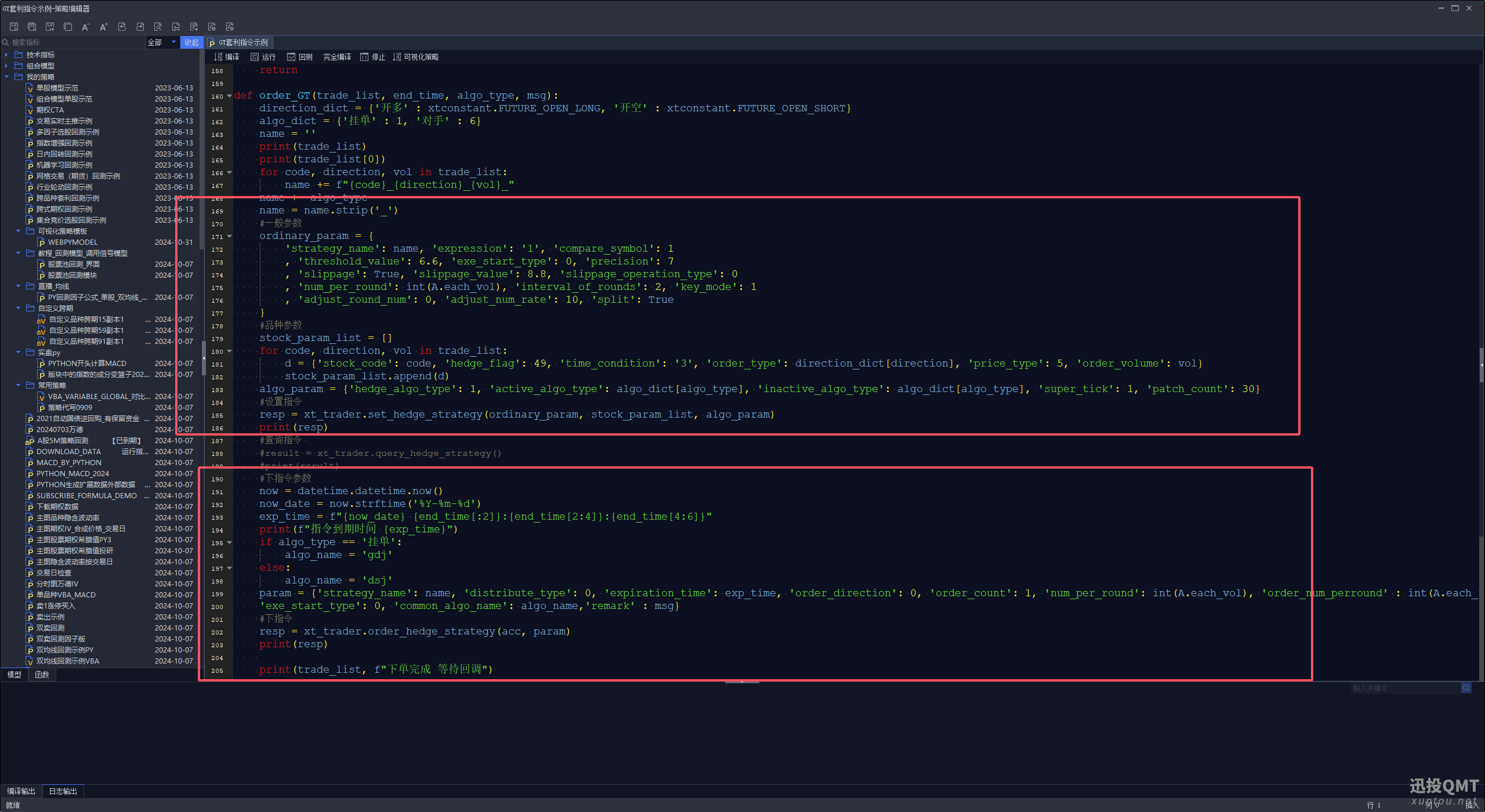Image resolution: width=1485 pixels, height=812 pixels.
Task: Select 多因子选股回测示例 strategy
Action: (x=68, y=132)
